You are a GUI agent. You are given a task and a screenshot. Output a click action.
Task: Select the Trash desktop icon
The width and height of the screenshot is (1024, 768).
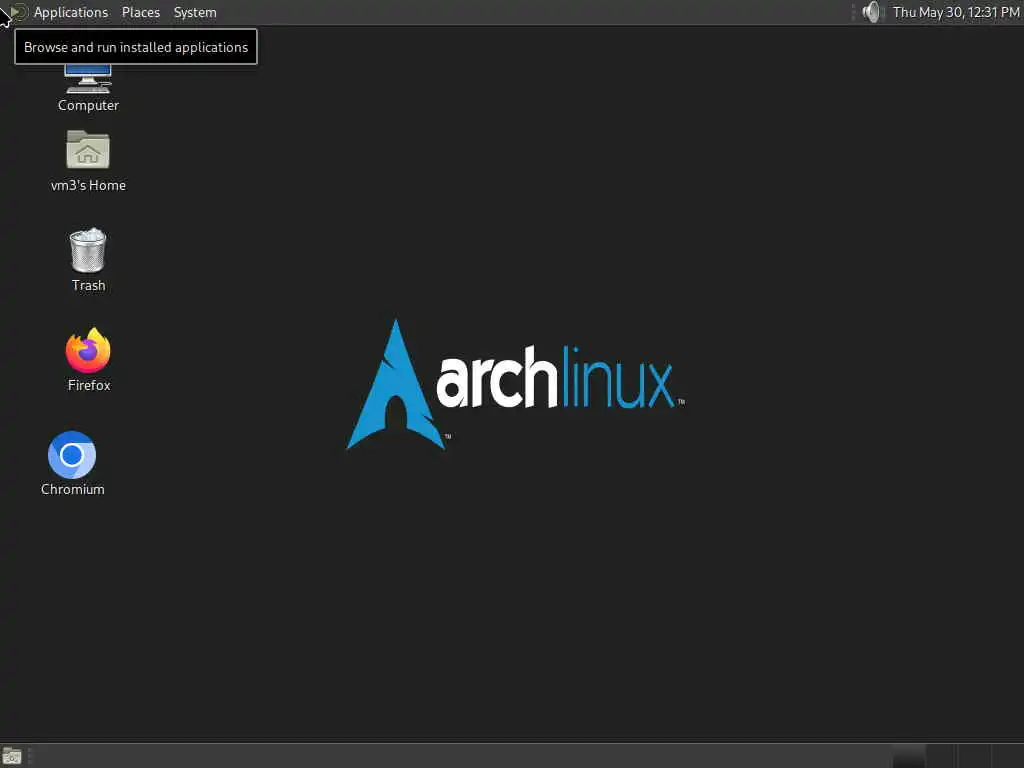[88, 260]
